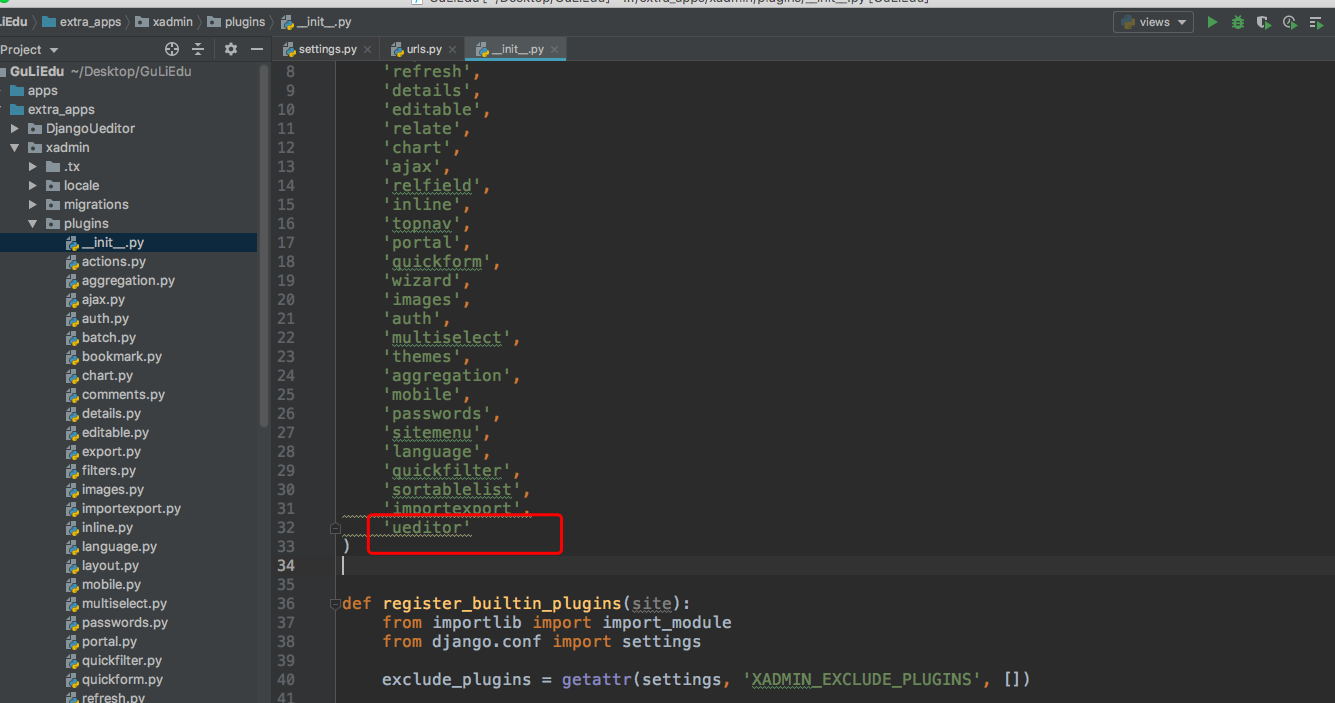Click the __init__.py breadcrumb
The height and width of the screenshot is (703, 1335).
316,21
